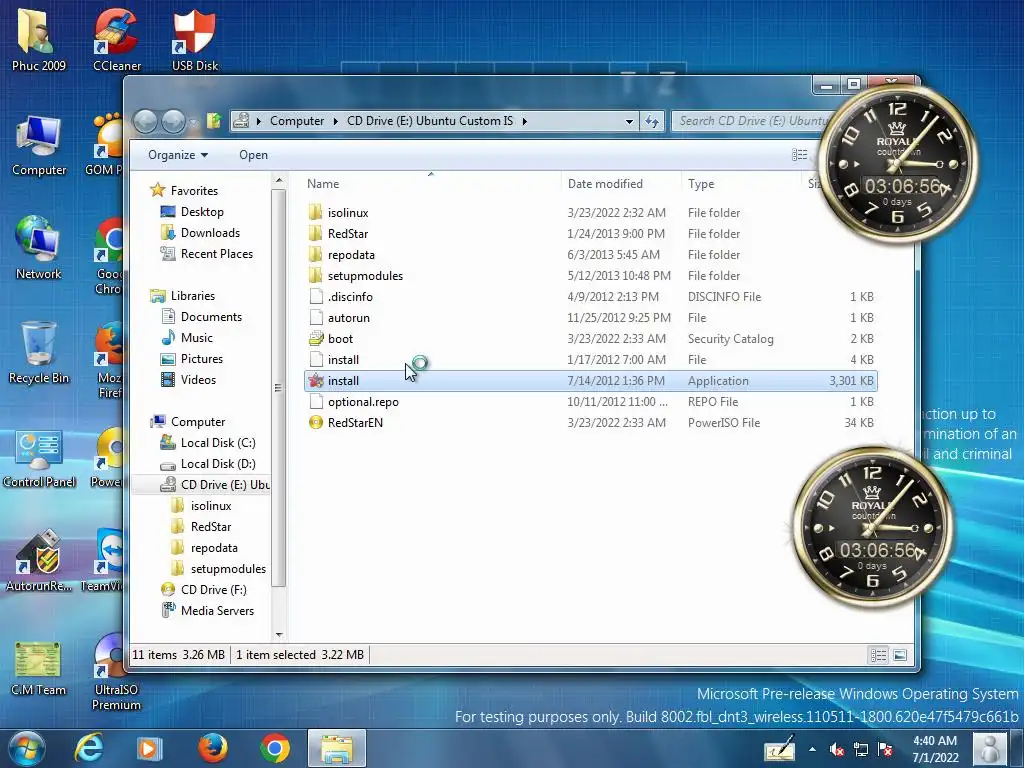Open the CCleaner desktop shortcut
1024x768 pixels.
[x=116, y=39]
